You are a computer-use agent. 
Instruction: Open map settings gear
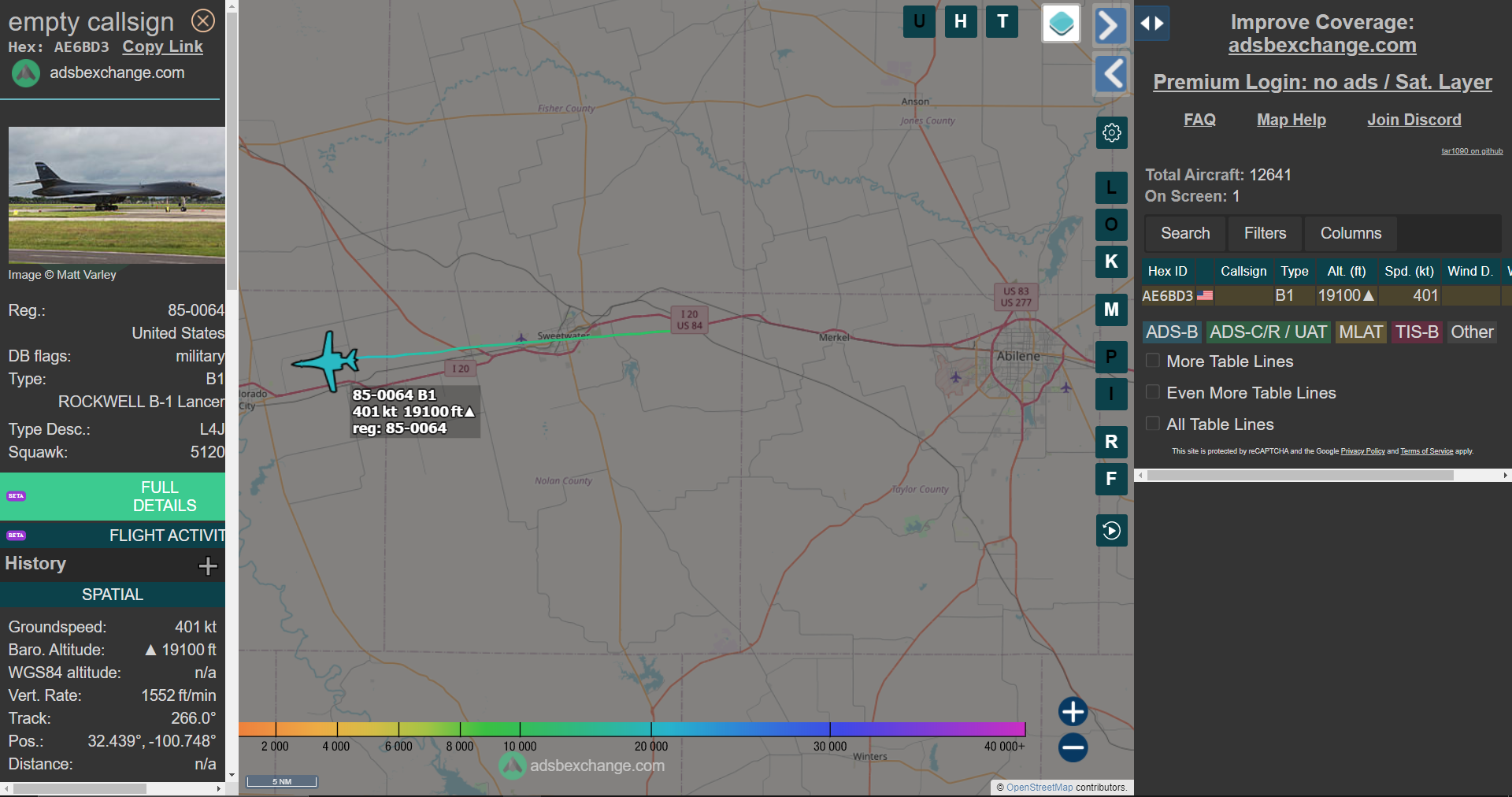point(1112,132)
